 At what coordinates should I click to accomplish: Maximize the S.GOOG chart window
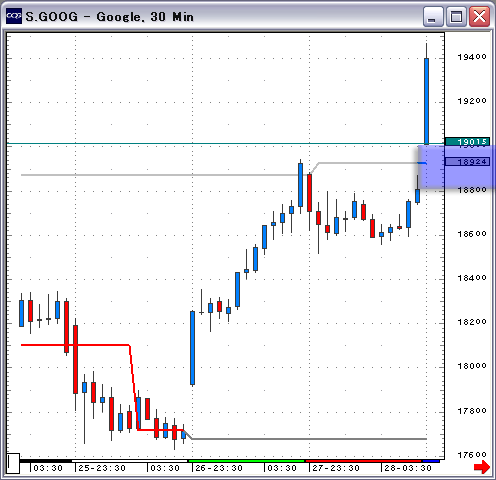click(x=456, y=16)
